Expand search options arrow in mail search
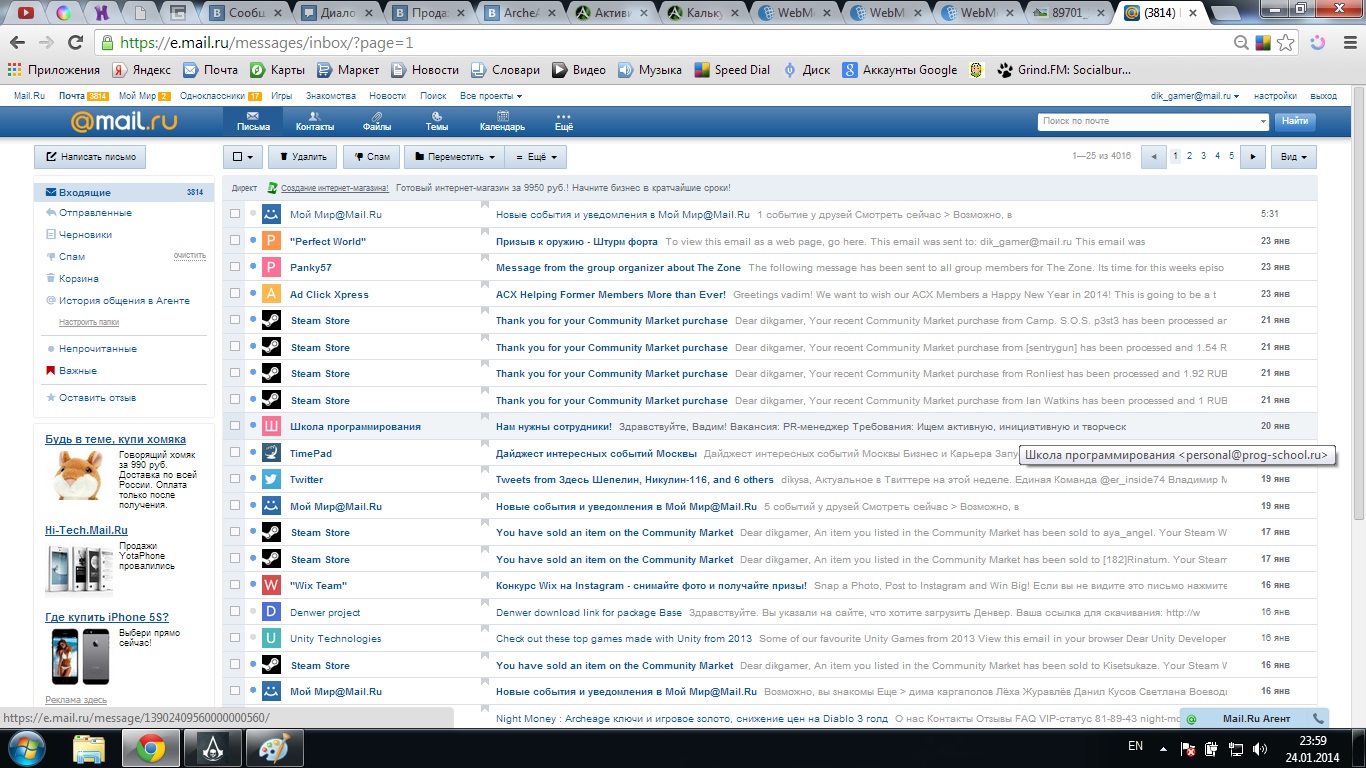The height and width of the screenshot is (768, 1366). [x=1263, y=121]
